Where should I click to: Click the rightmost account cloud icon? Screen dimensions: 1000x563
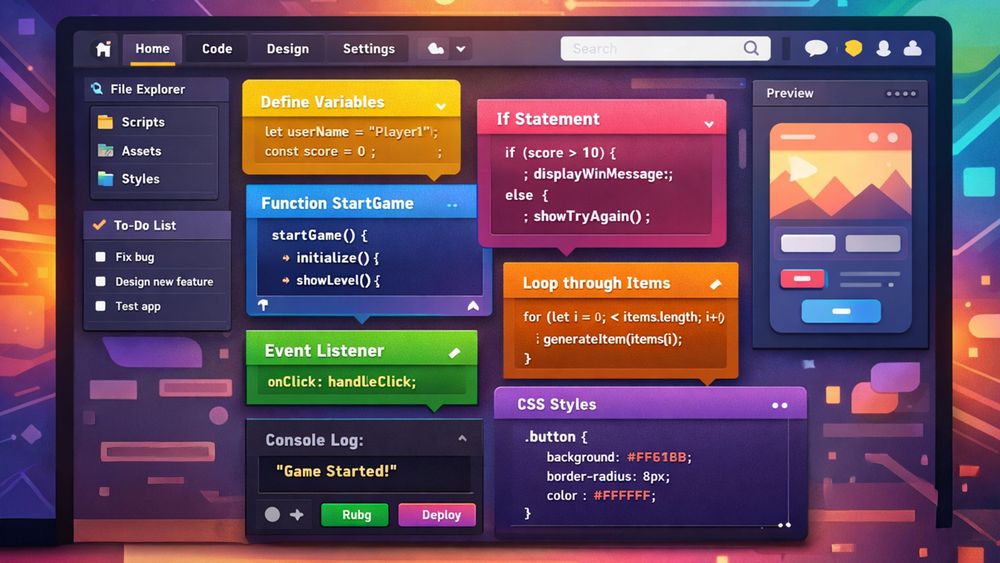click(x=913, y=48)
